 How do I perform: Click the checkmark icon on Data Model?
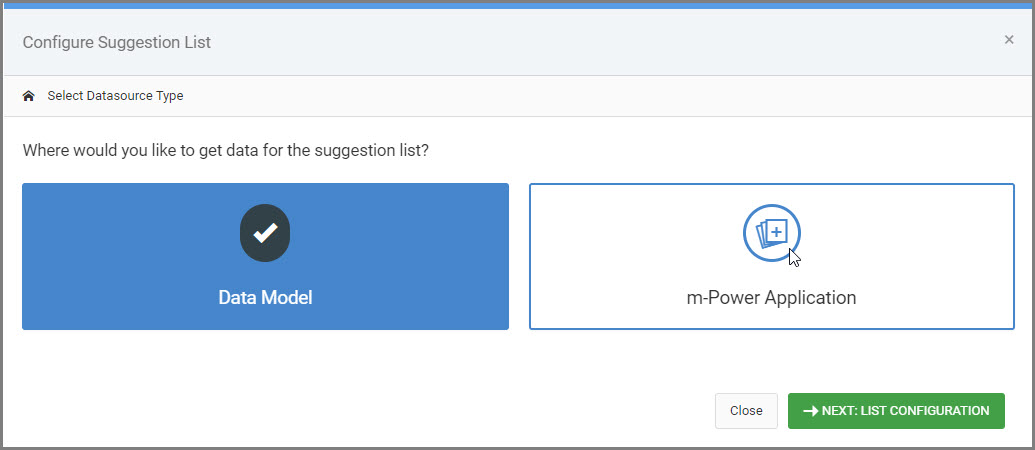pos(265,233)
